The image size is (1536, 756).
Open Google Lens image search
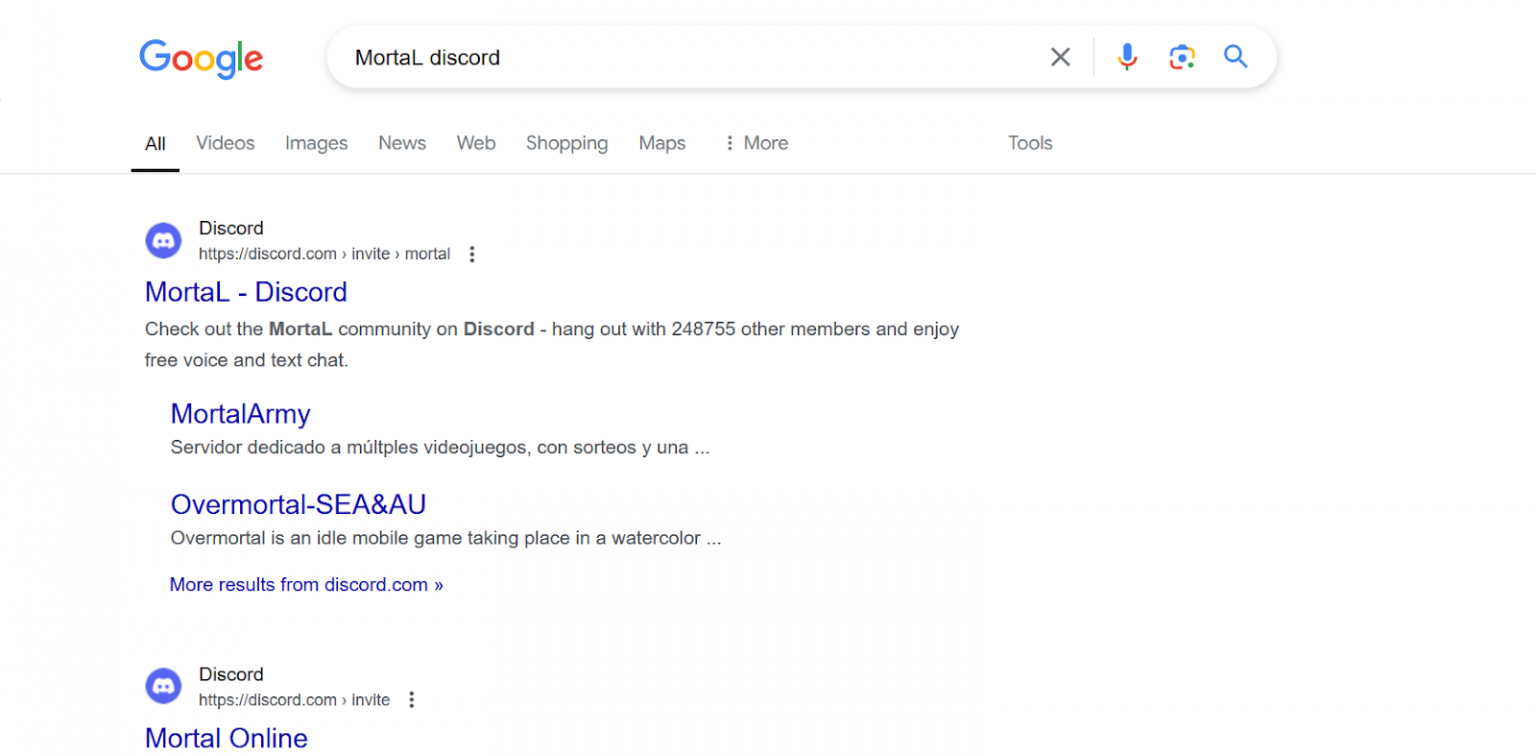point(1182,57)
